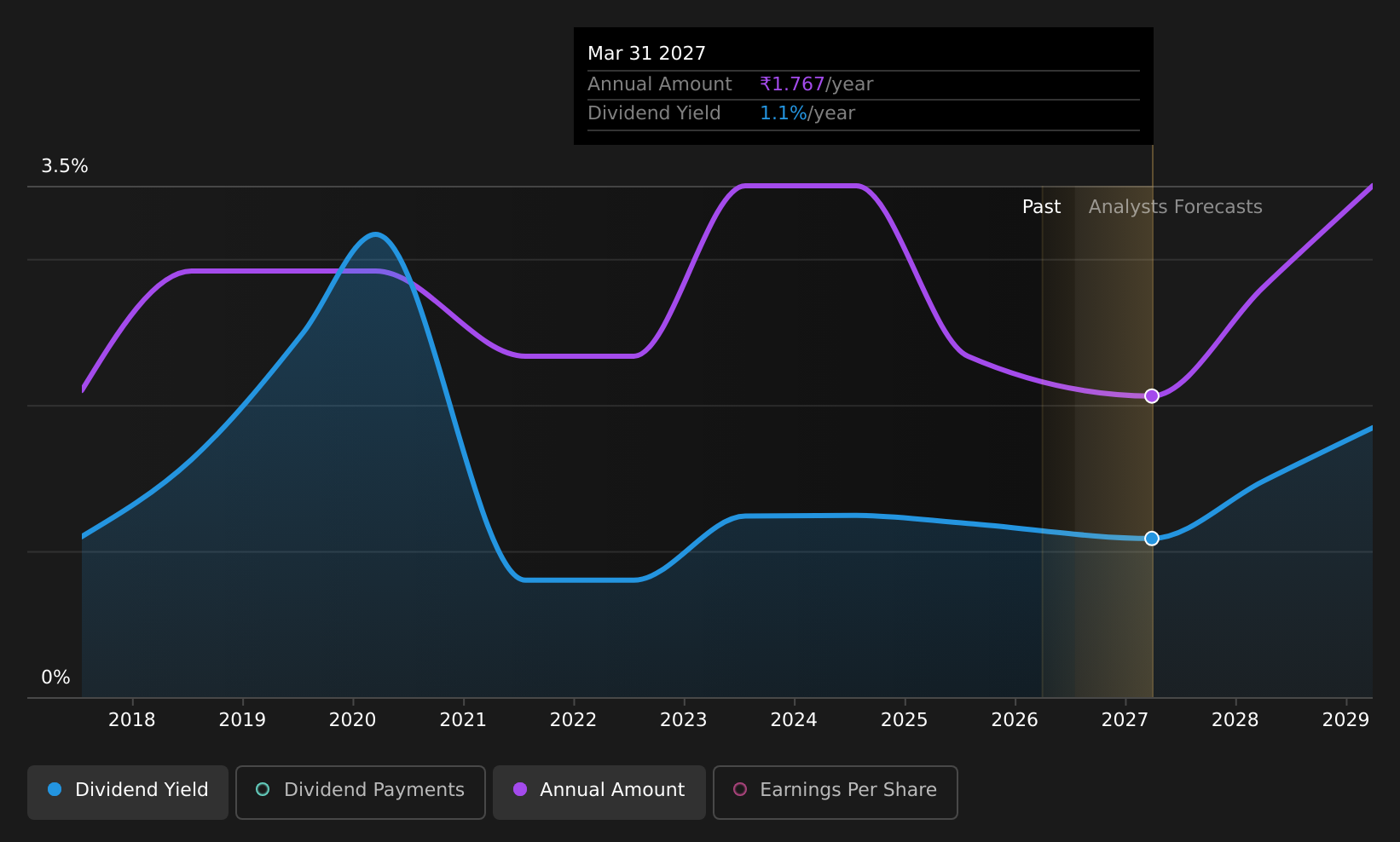Click the 2019 x-axis year label
1400x842 pixels.
point(242,720)
